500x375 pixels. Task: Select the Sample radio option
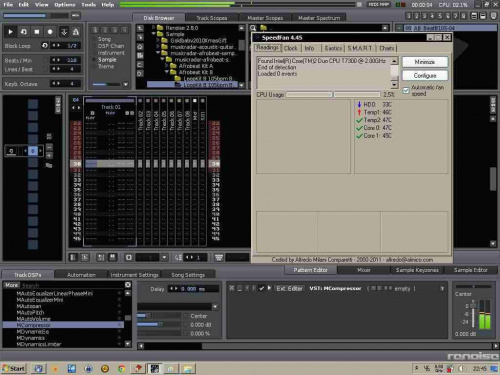point(94,60)
